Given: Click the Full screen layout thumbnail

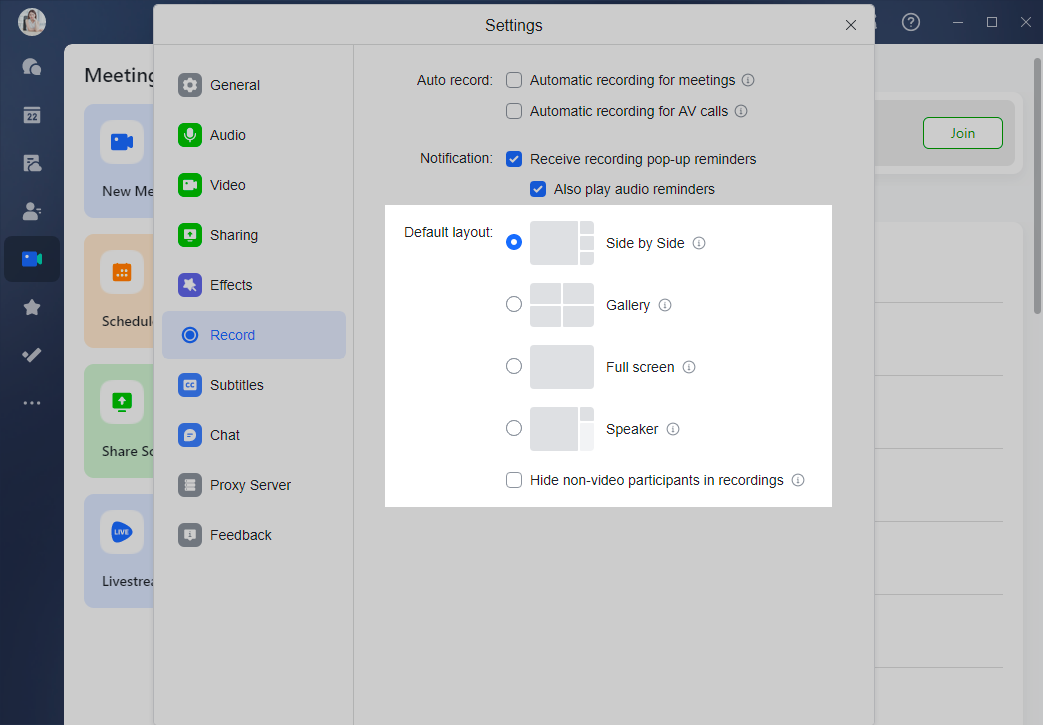Looking at the screenshot, I should (561, 366).
